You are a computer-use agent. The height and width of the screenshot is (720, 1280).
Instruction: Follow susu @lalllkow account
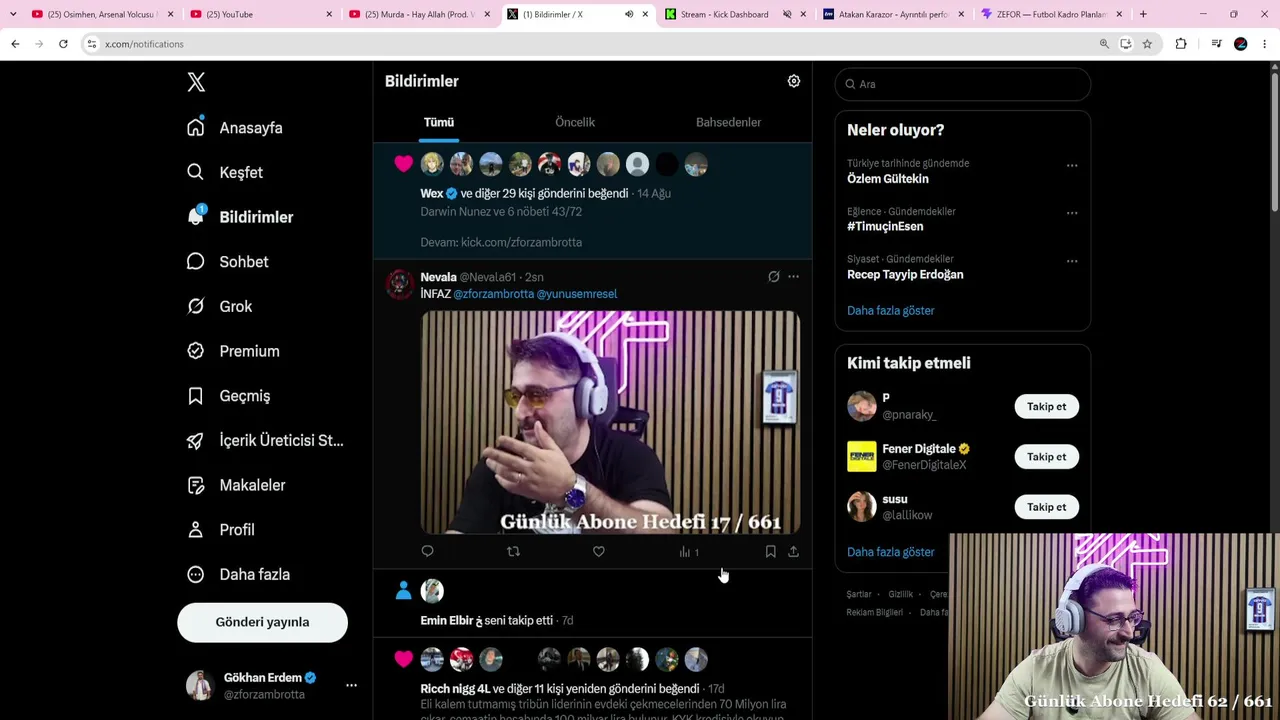1046,507
